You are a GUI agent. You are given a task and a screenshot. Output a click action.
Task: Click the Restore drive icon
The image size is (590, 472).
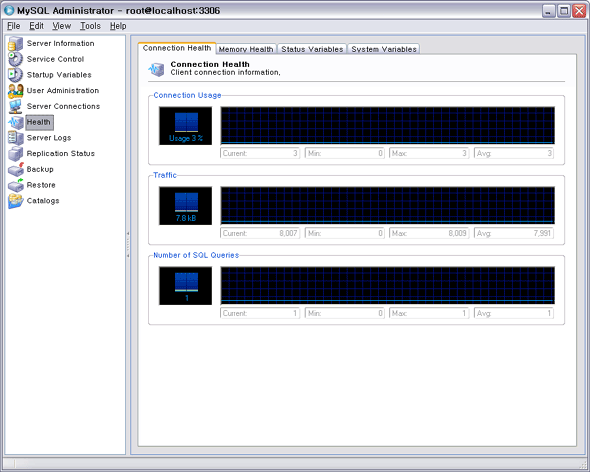(x=15, y=185)
